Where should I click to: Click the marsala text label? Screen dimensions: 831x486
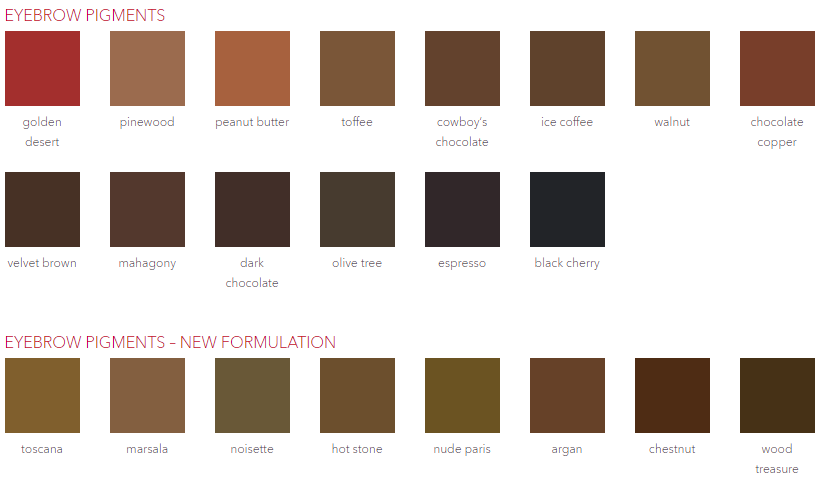coord(147,449)
